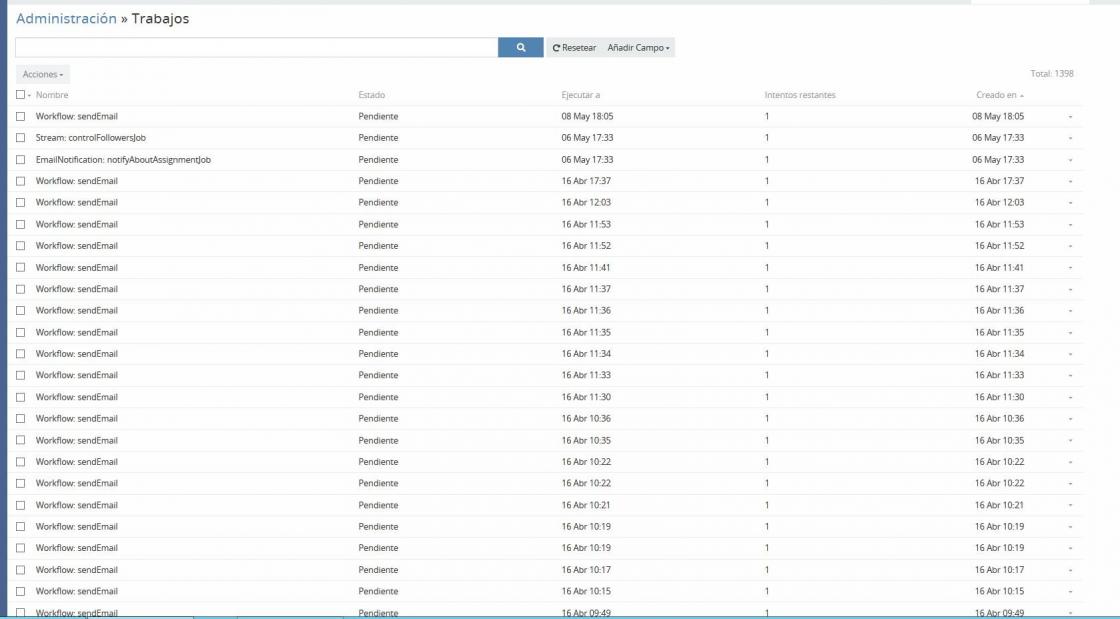Click the Resetear refresh icon button
Image resolution: width=1120 pixels, height=619 pixels.
(x=574, y=48)
